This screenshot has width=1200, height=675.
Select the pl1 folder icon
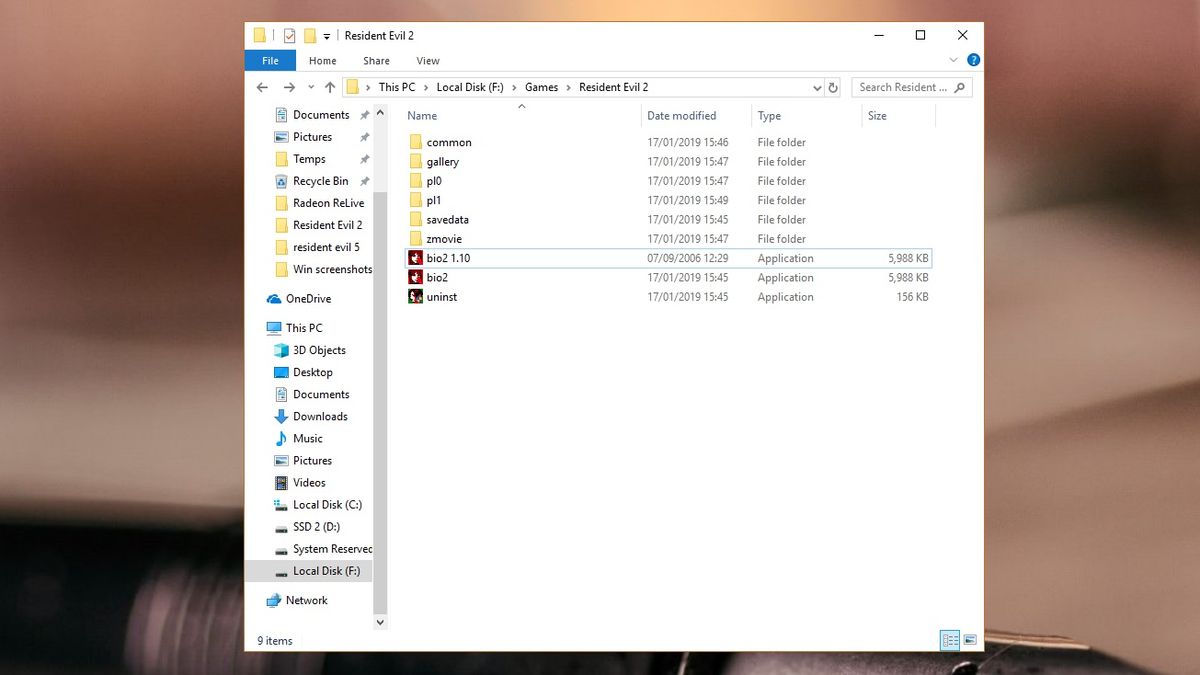[416, 200]
